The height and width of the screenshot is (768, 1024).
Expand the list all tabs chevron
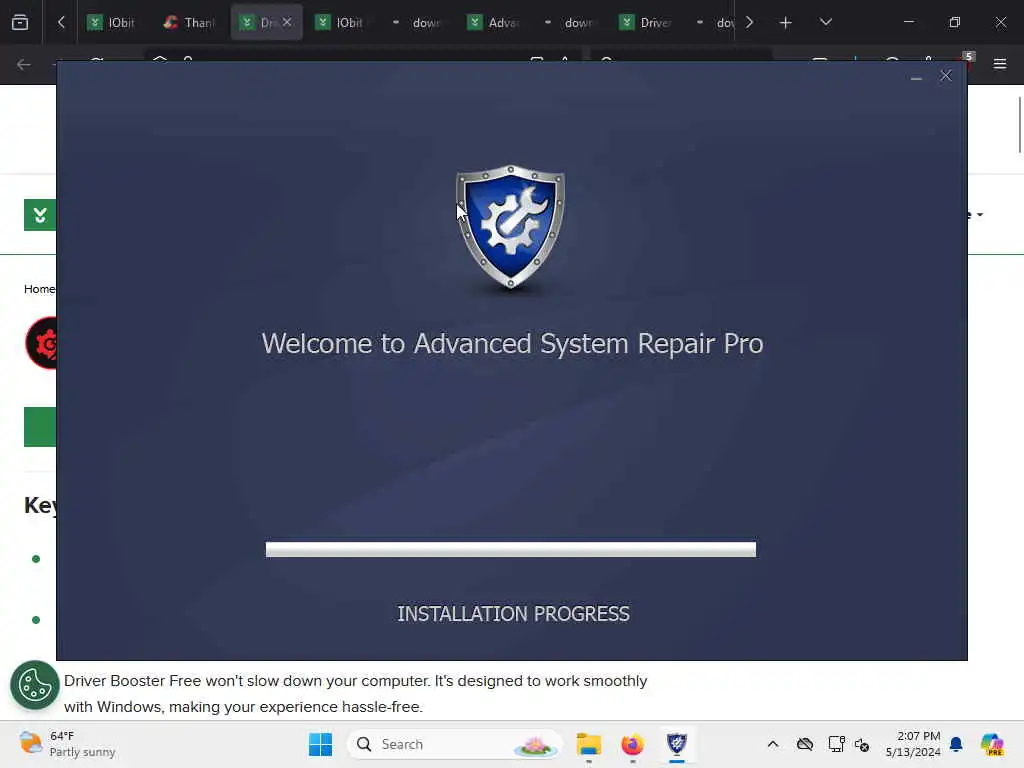coord(825,22)
